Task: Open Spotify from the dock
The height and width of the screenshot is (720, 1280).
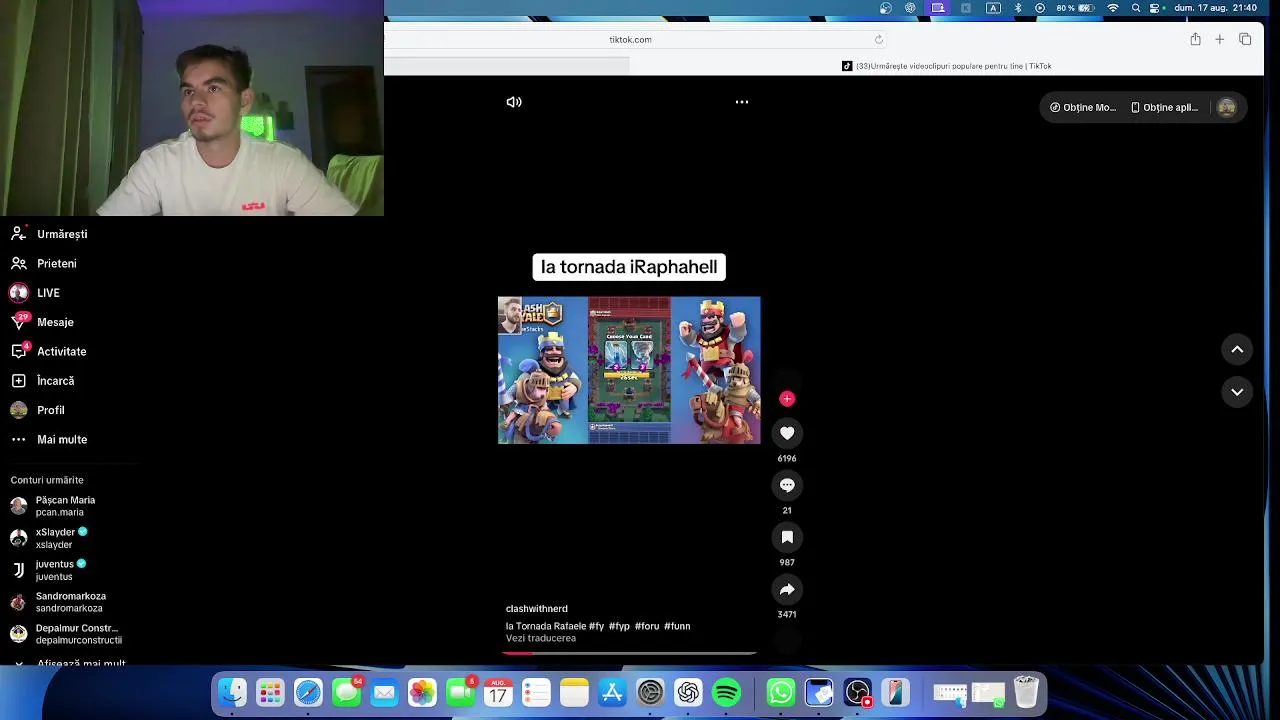Action: point(727,692)
